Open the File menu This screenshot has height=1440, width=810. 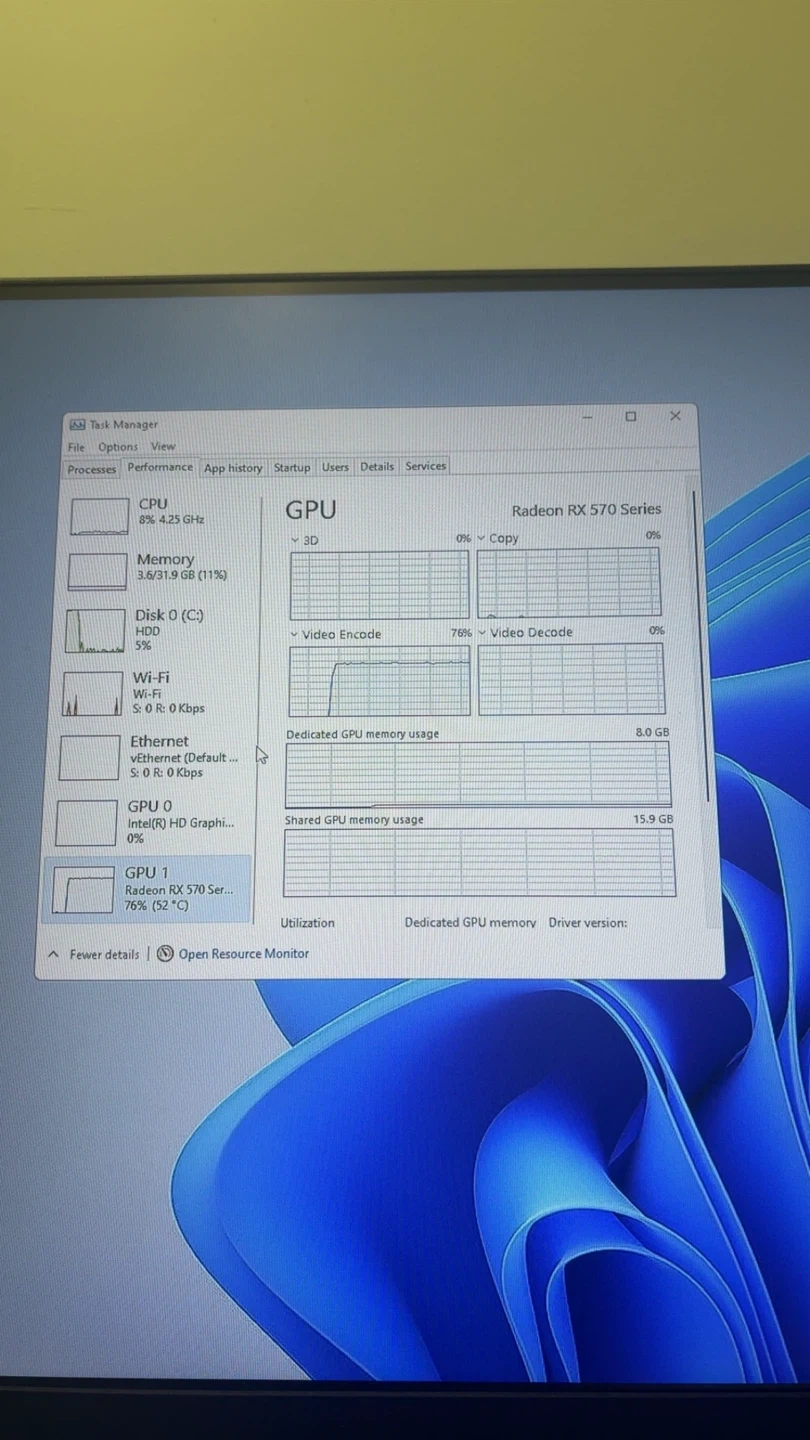(x=76, y=447)
